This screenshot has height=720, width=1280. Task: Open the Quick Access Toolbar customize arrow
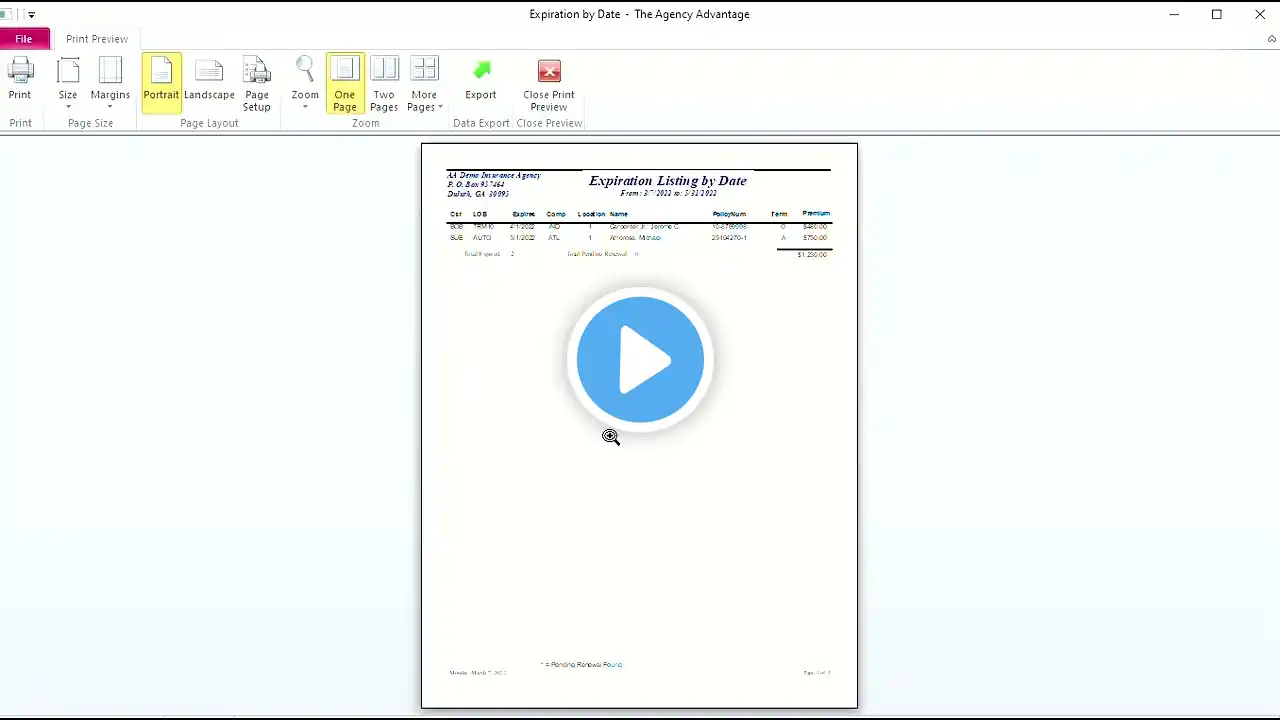[31, 15]
